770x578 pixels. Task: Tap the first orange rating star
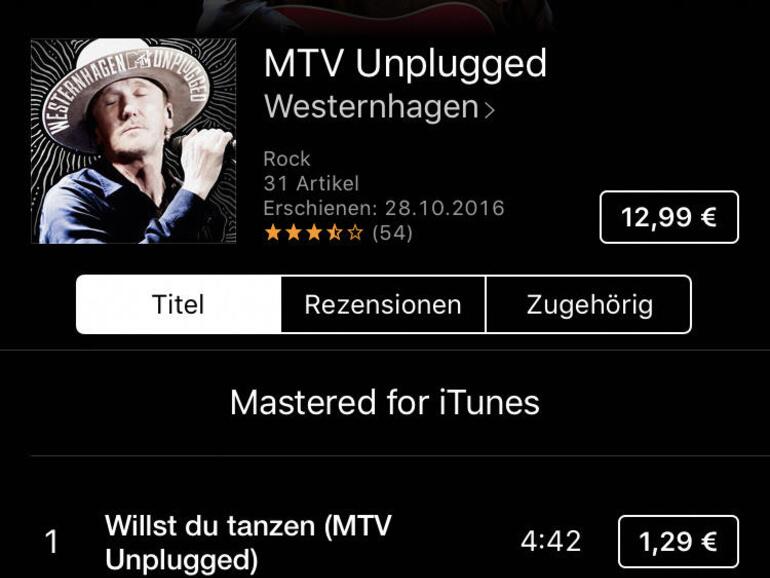click(273, 232)
